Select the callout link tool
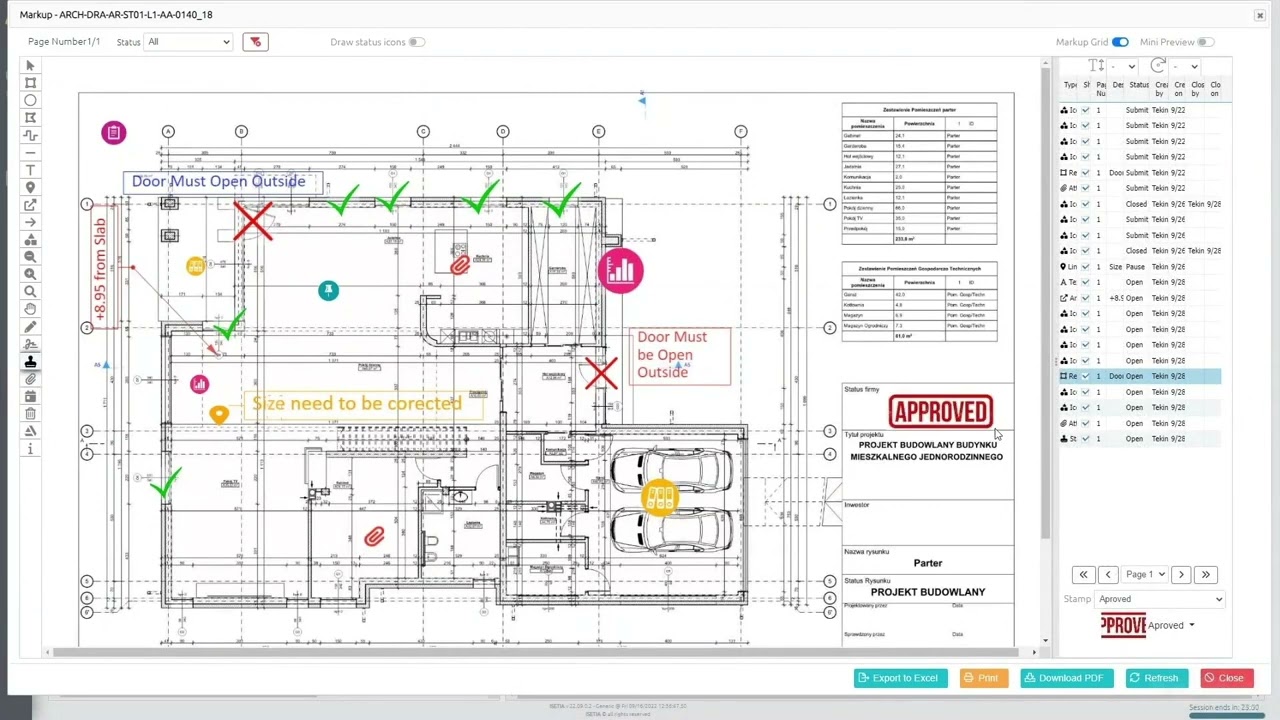Screen dimensions: 1280x720 (x=30, y=205)
